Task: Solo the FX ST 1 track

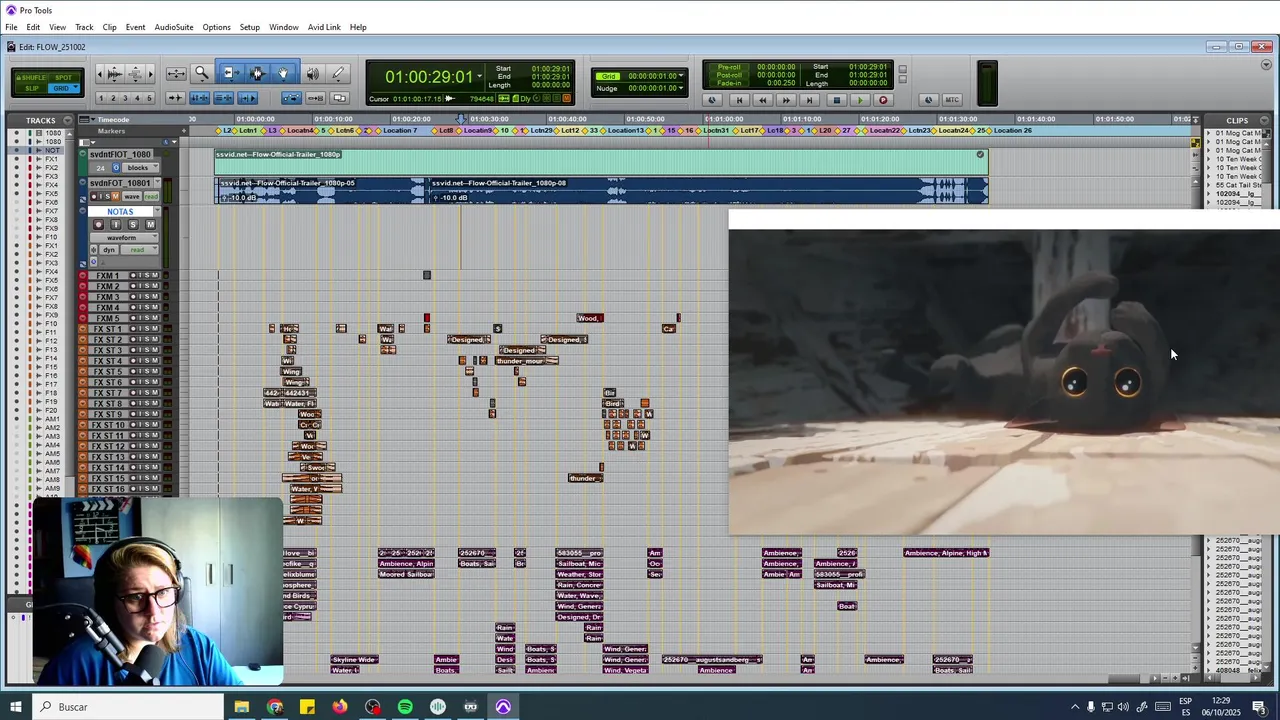Action: coord(146,329)
